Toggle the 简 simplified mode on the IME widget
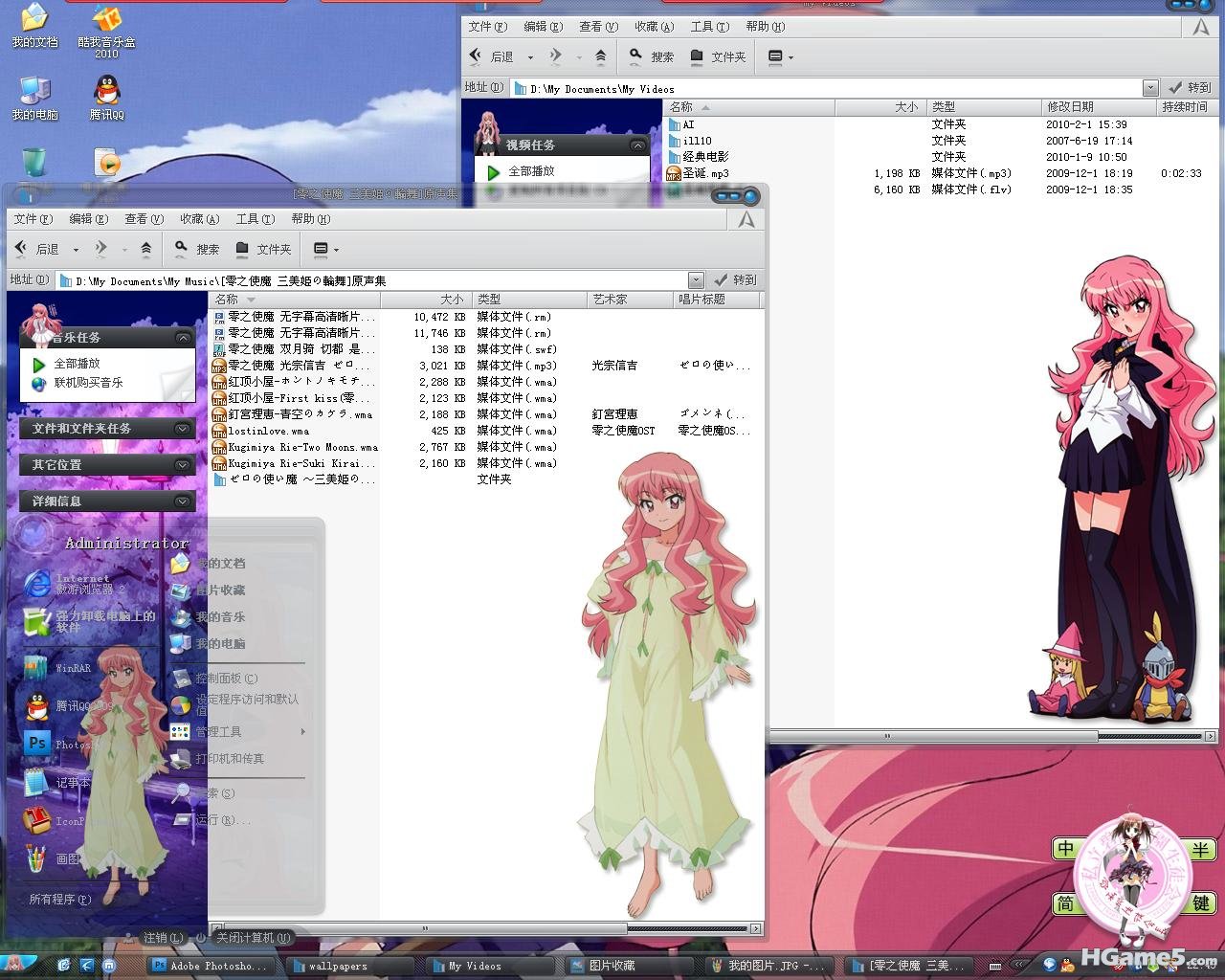1225x980 pixels. point(1065,903)
